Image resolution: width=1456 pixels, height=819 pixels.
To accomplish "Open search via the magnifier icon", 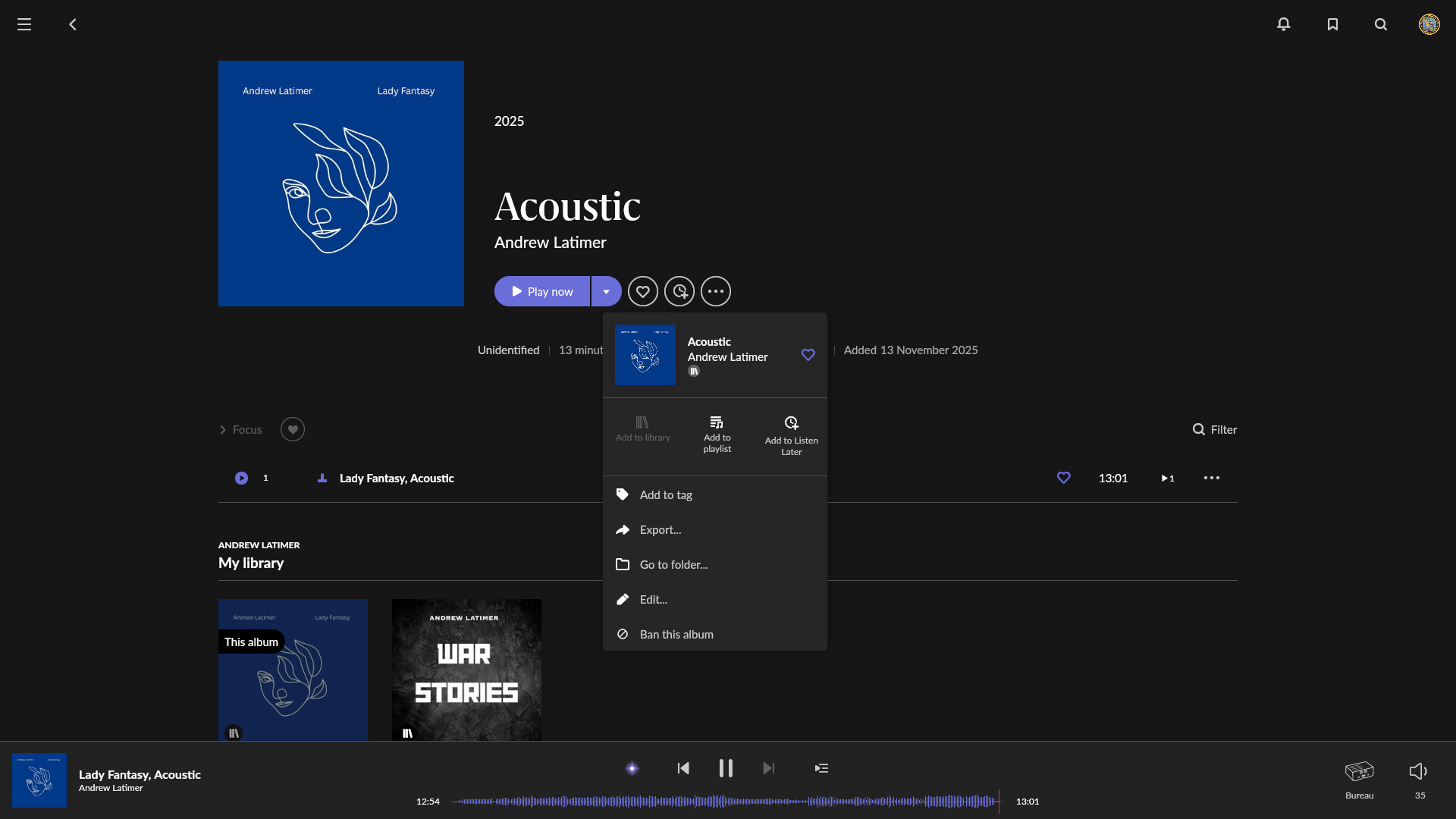I will 1381,24.
